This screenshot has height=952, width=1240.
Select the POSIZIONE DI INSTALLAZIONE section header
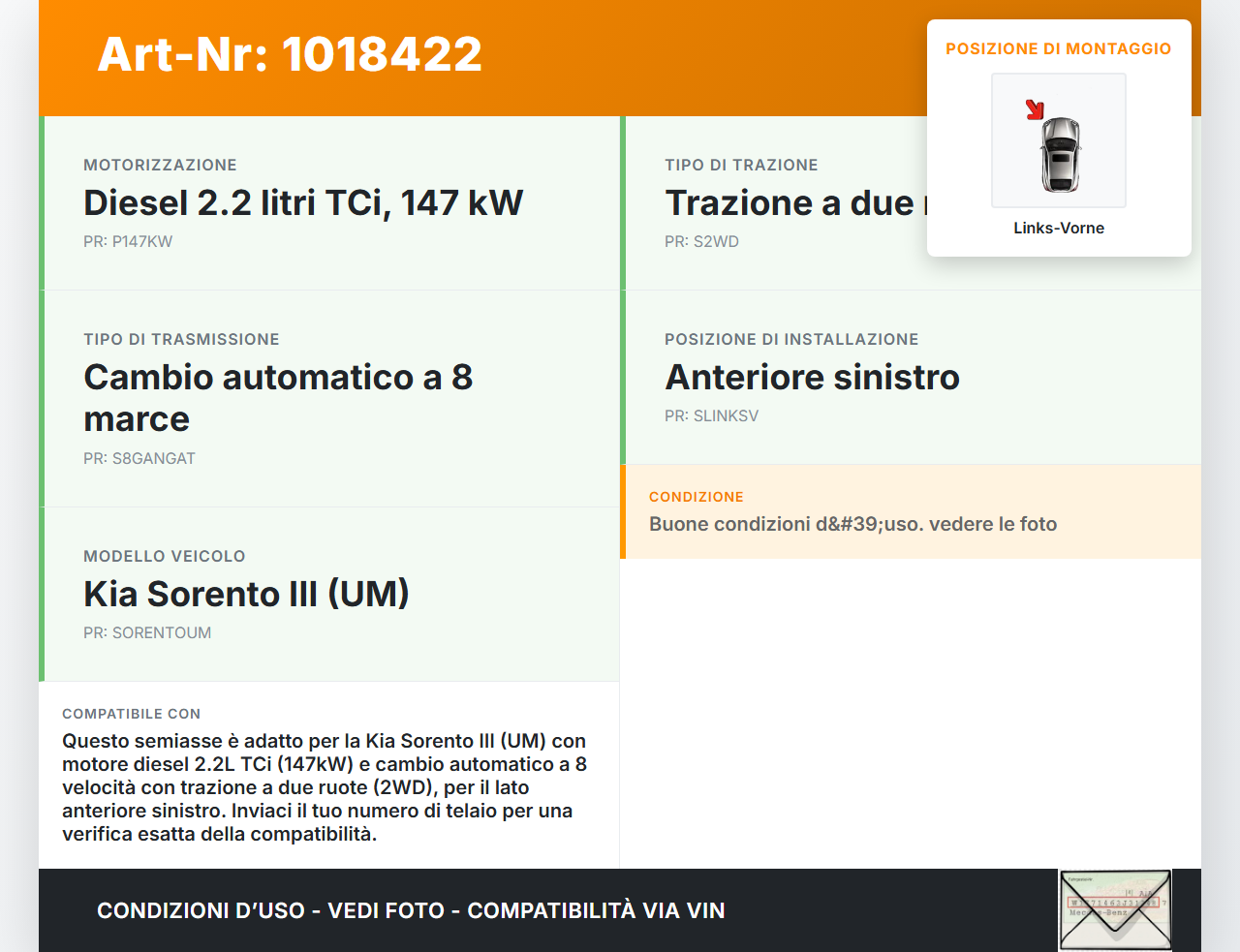(791, 339)
